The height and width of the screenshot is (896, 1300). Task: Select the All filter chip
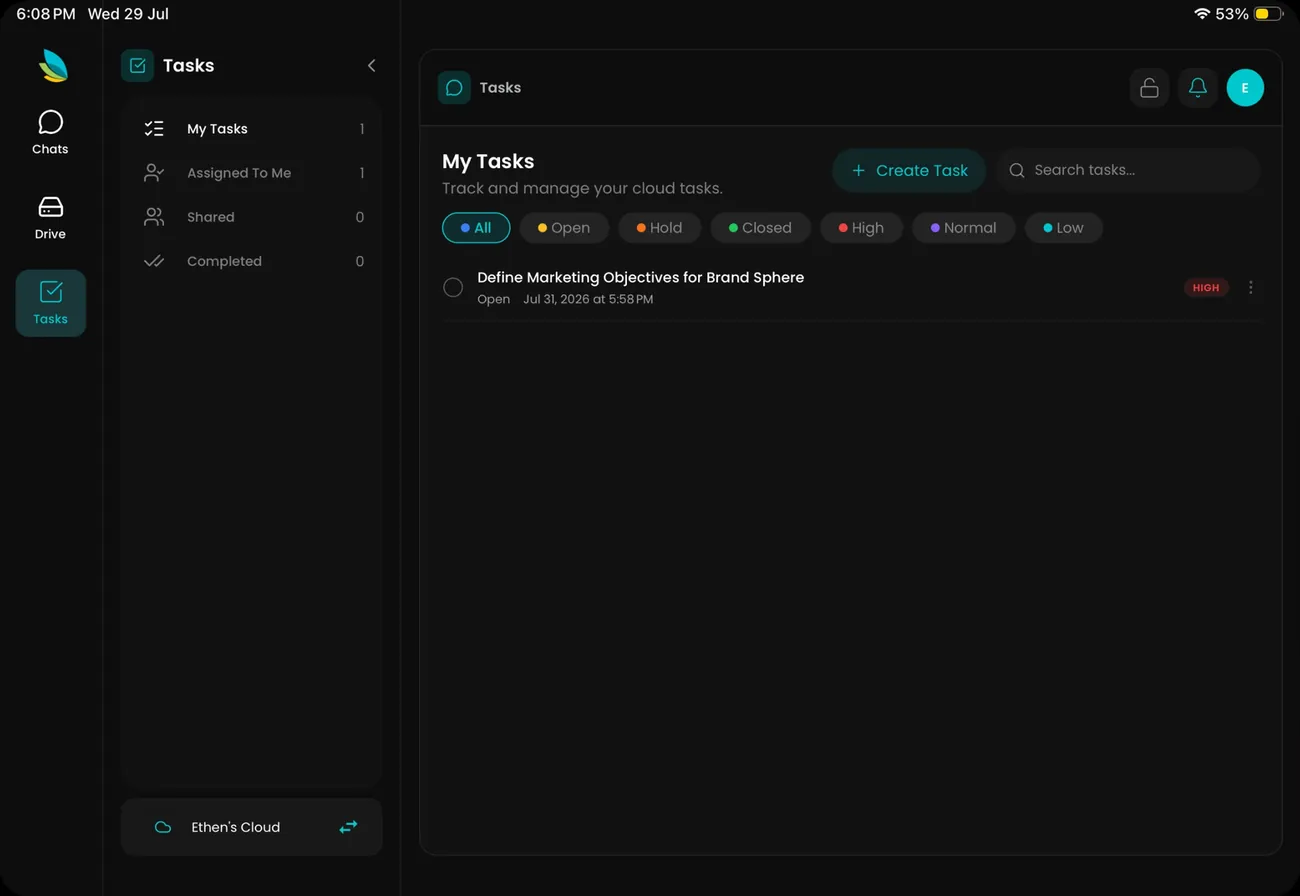coord(476,228)
